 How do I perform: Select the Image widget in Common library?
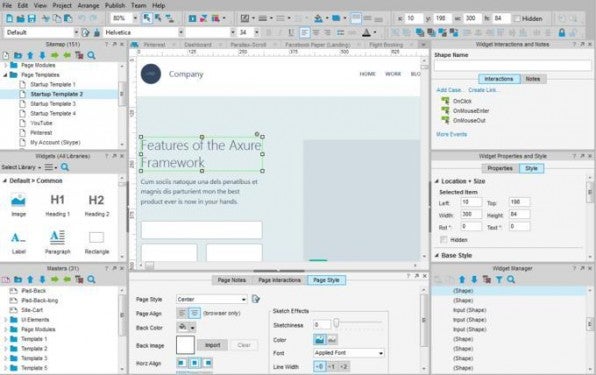(x=18, y=205)
